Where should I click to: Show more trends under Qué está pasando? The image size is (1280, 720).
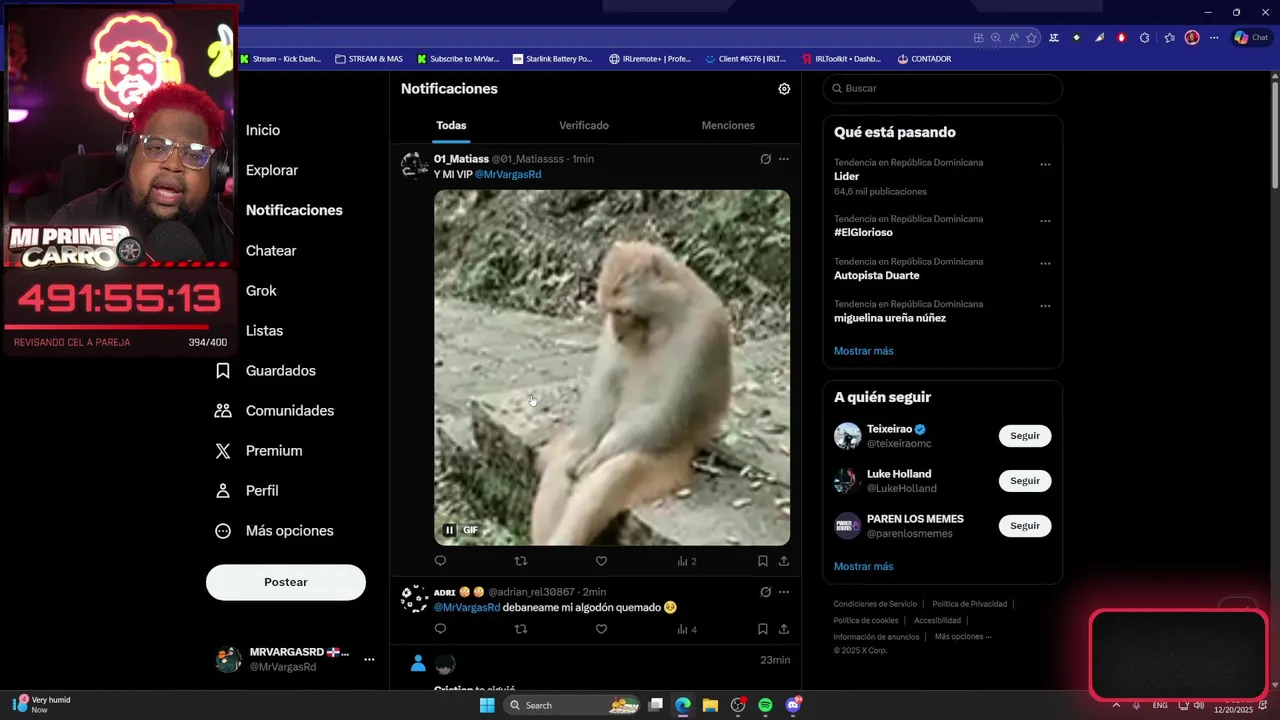tap(864, 351)
